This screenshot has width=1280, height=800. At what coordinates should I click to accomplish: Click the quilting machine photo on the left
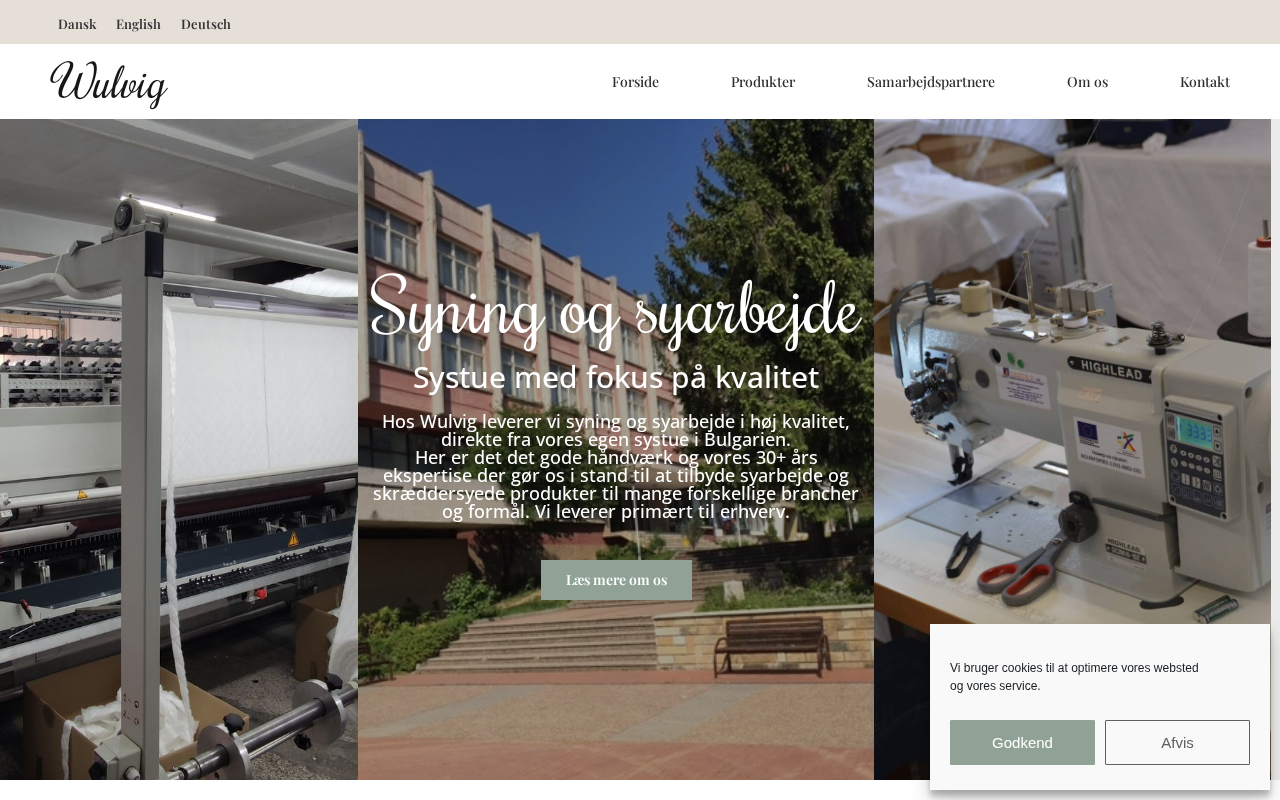pos(179,449)
